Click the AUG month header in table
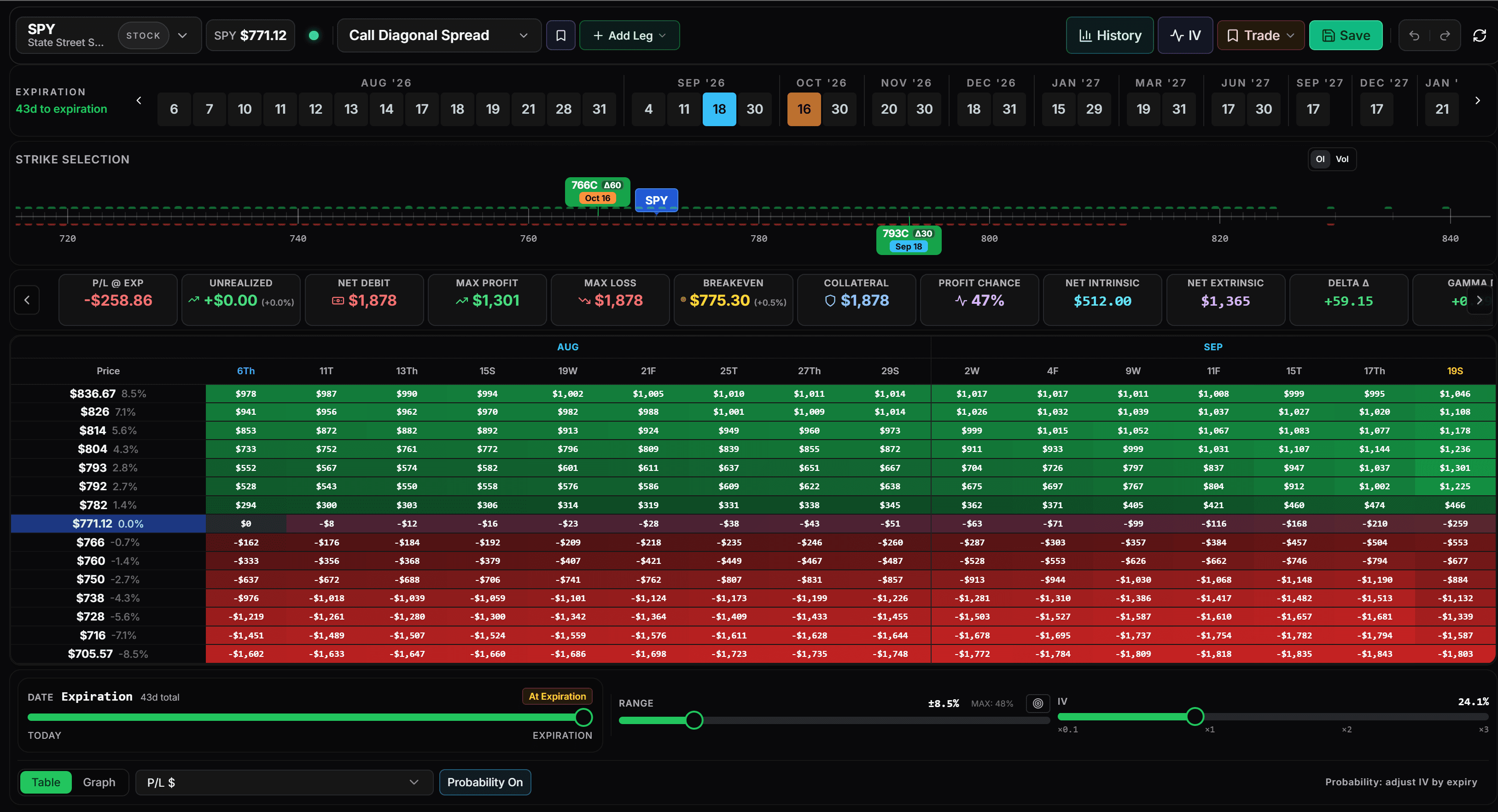 (x=568, y=347)
